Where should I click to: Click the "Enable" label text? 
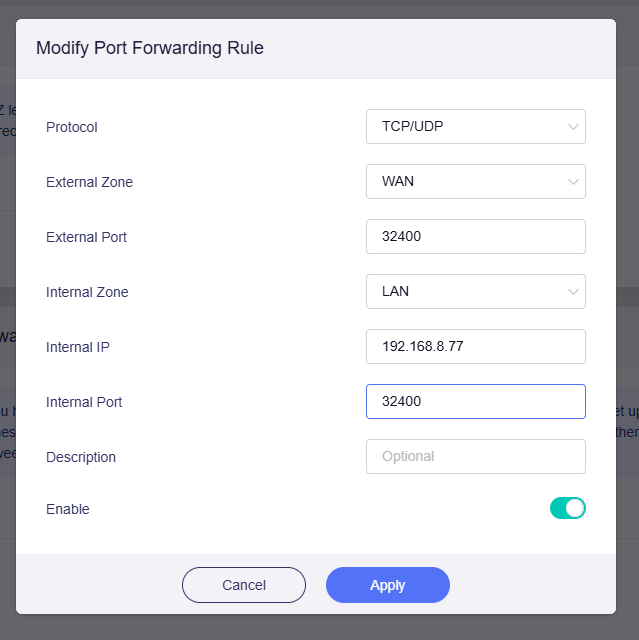point(68,509)
